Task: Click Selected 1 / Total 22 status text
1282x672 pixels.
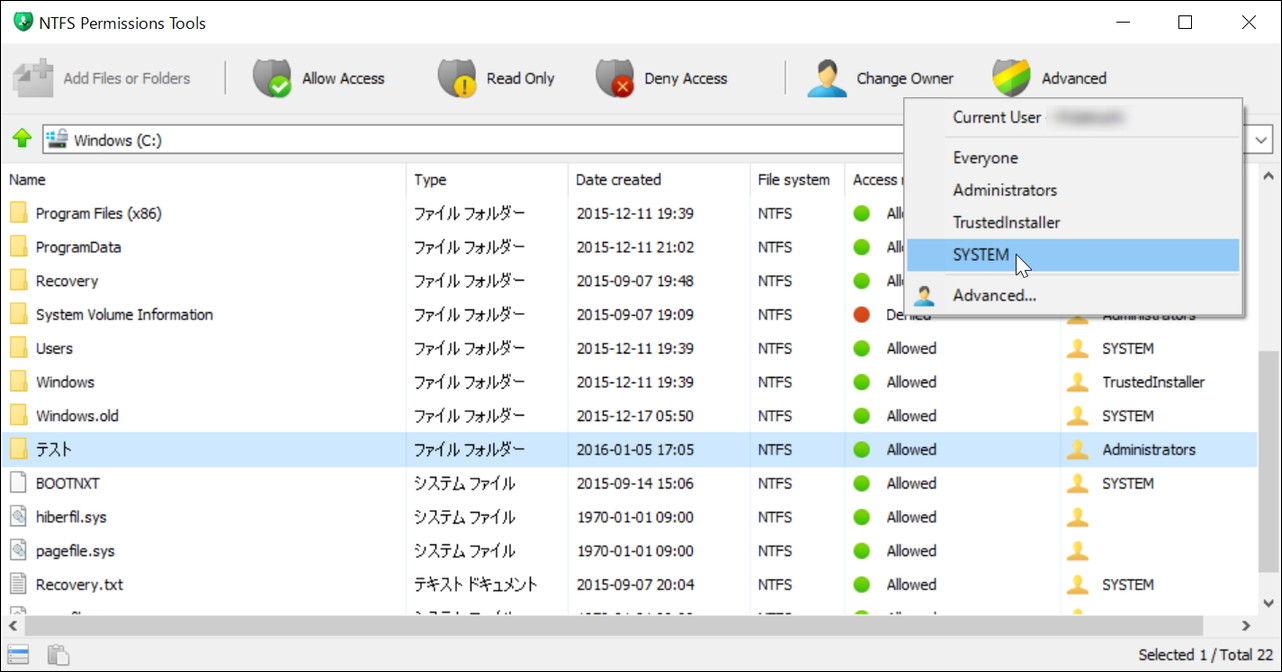Action: 1205,655
